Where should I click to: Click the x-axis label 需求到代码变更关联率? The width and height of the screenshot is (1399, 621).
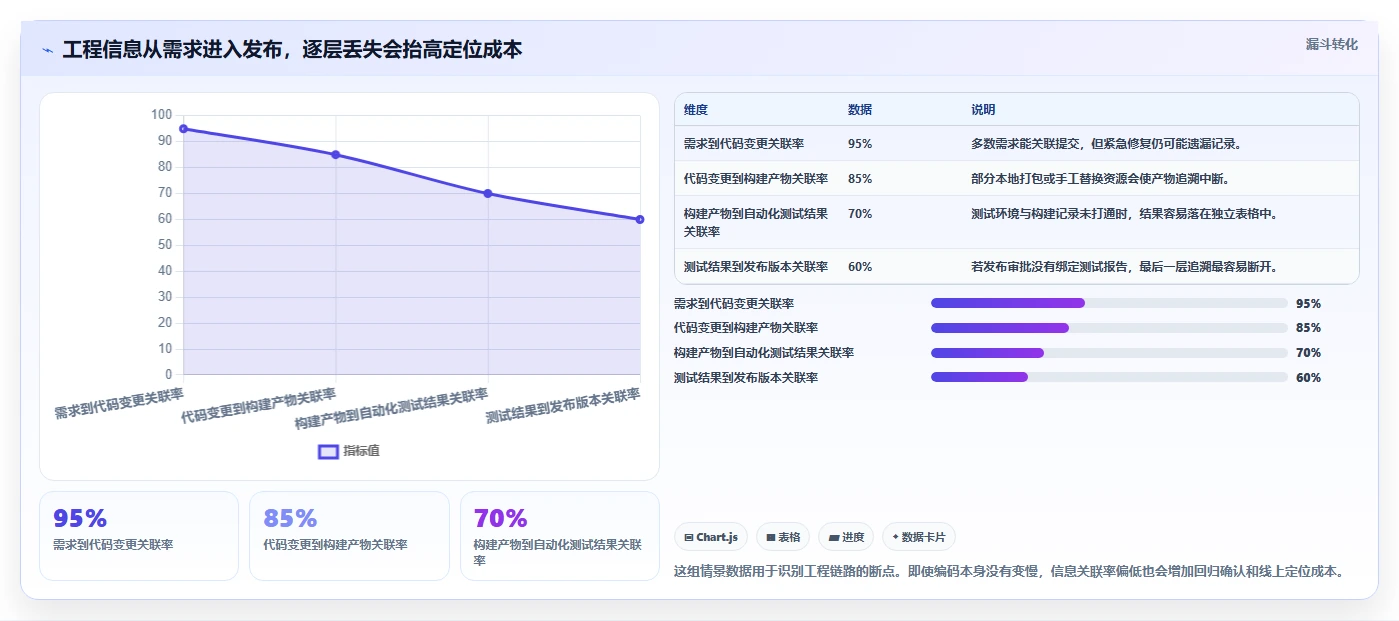click(119, 403)
